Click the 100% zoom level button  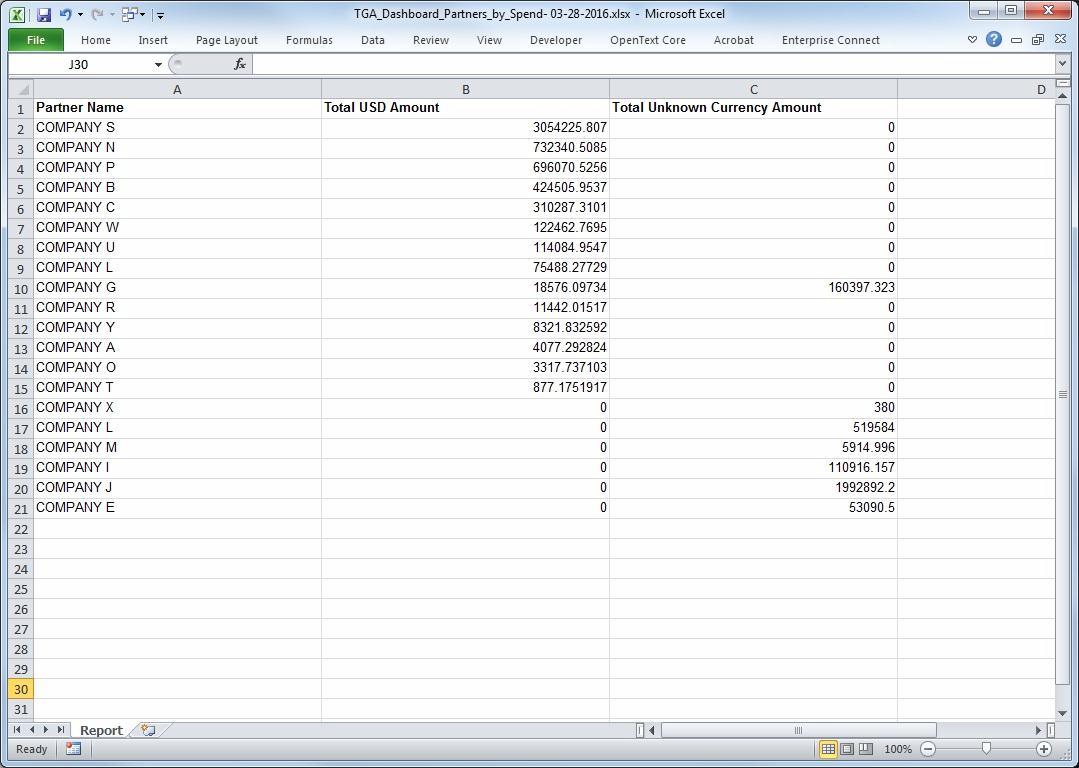898,749
